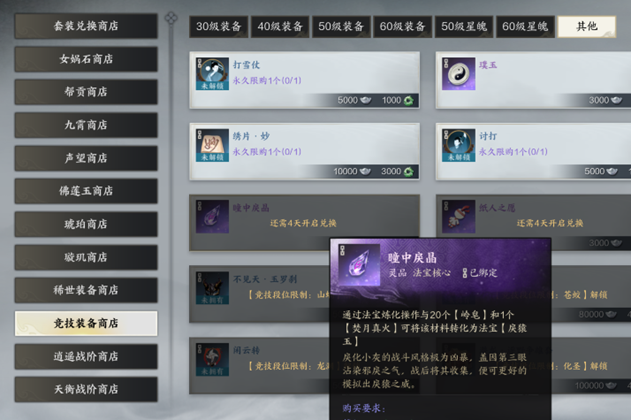Open the 50级装备 tab
Image resolution: width=631 pixels, height=420 pixels.
(x=341, y=27)
